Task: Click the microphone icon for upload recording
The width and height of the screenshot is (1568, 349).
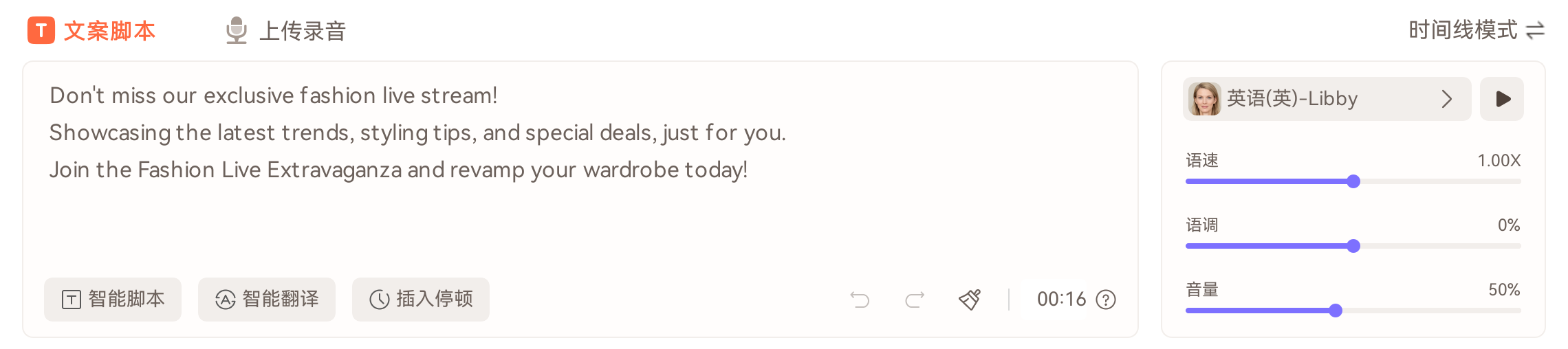Action: [x=236, y=31]
